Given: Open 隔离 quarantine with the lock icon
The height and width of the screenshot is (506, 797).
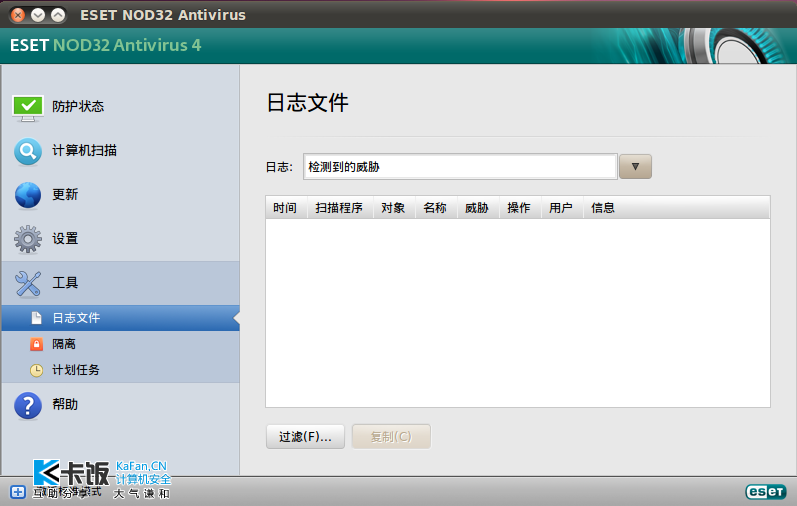Looking at the screenshot, I should click(36, 344).
